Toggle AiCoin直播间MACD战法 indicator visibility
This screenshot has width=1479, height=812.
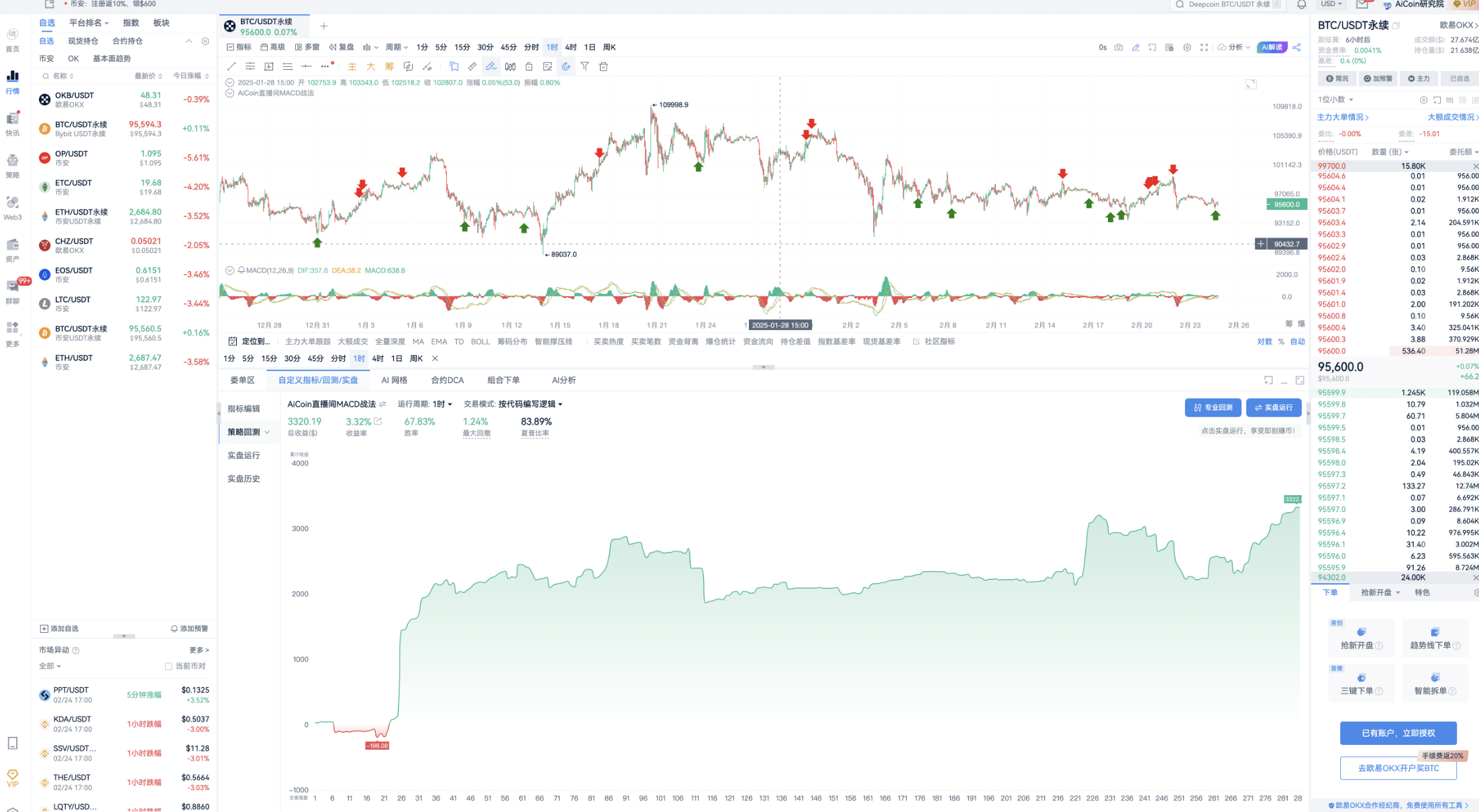point(230,93)
